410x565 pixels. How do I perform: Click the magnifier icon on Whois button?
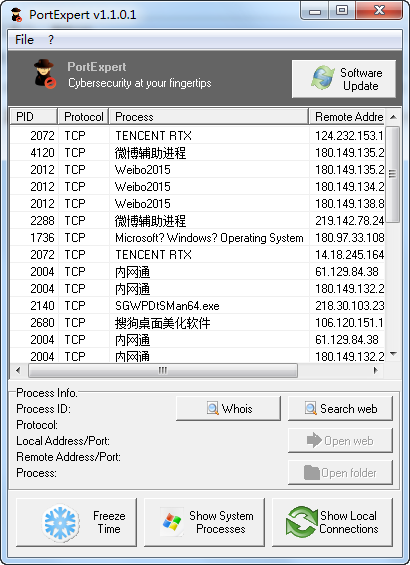(213, 408)
